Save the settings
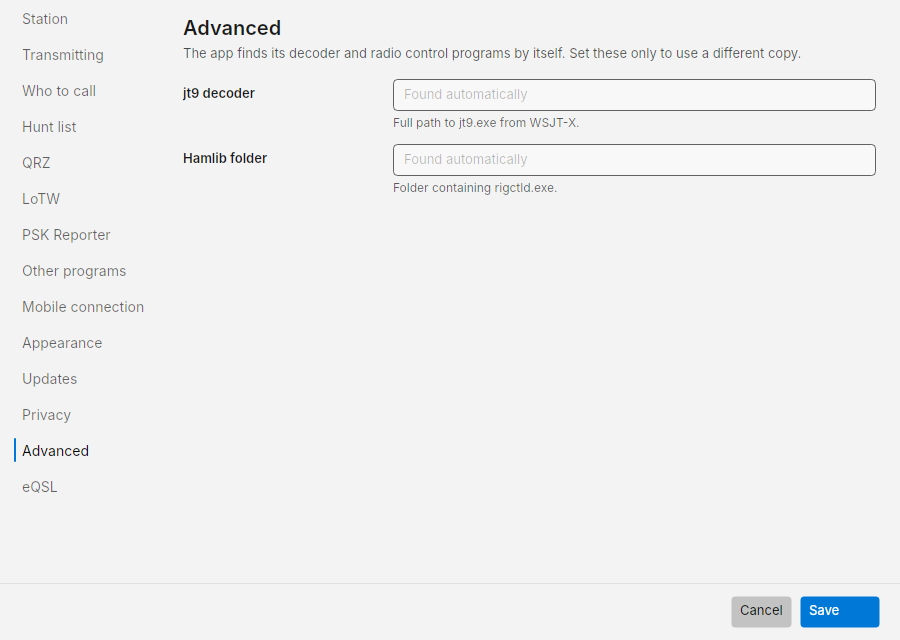 pos(840,611)
